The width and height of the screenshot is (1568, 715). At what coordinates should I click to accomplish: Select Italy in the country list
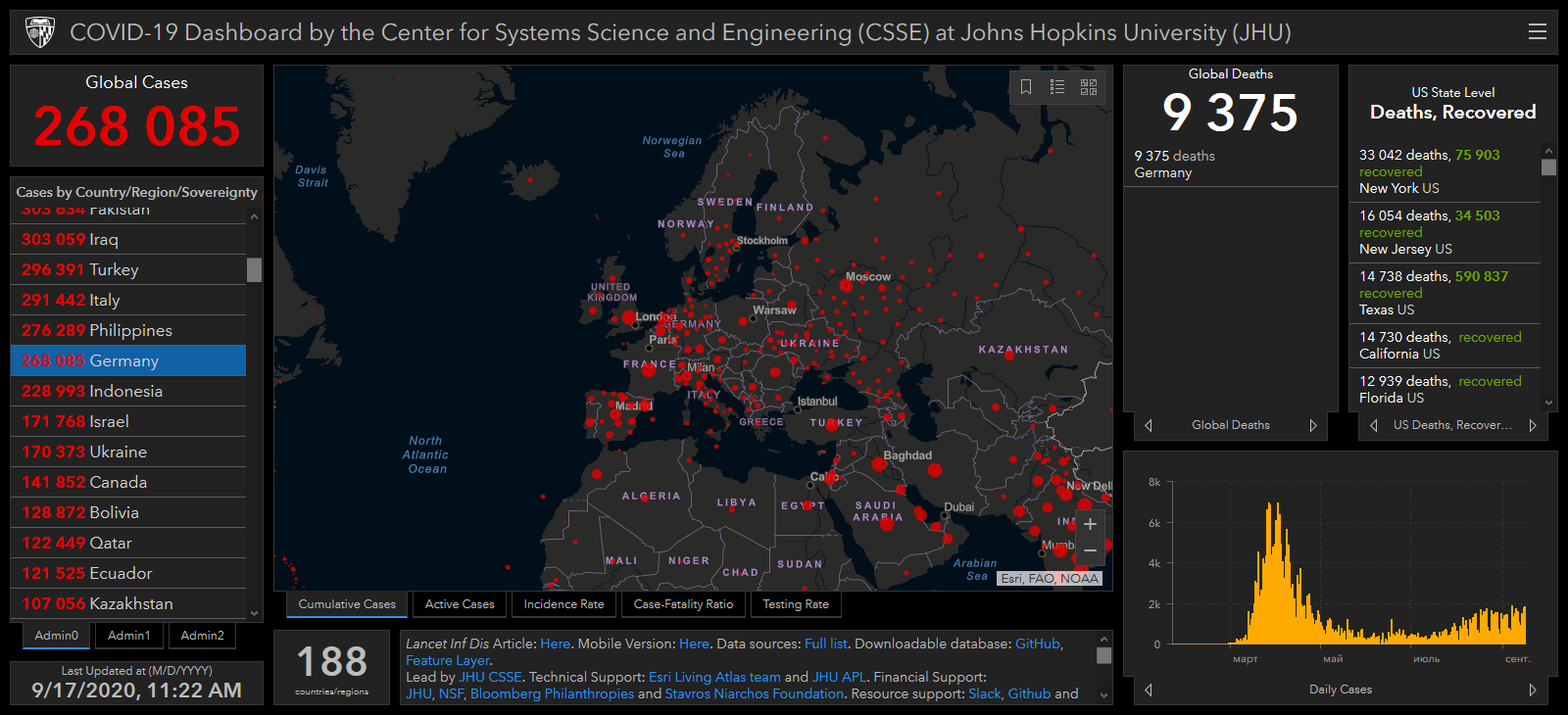click(128, 300)
